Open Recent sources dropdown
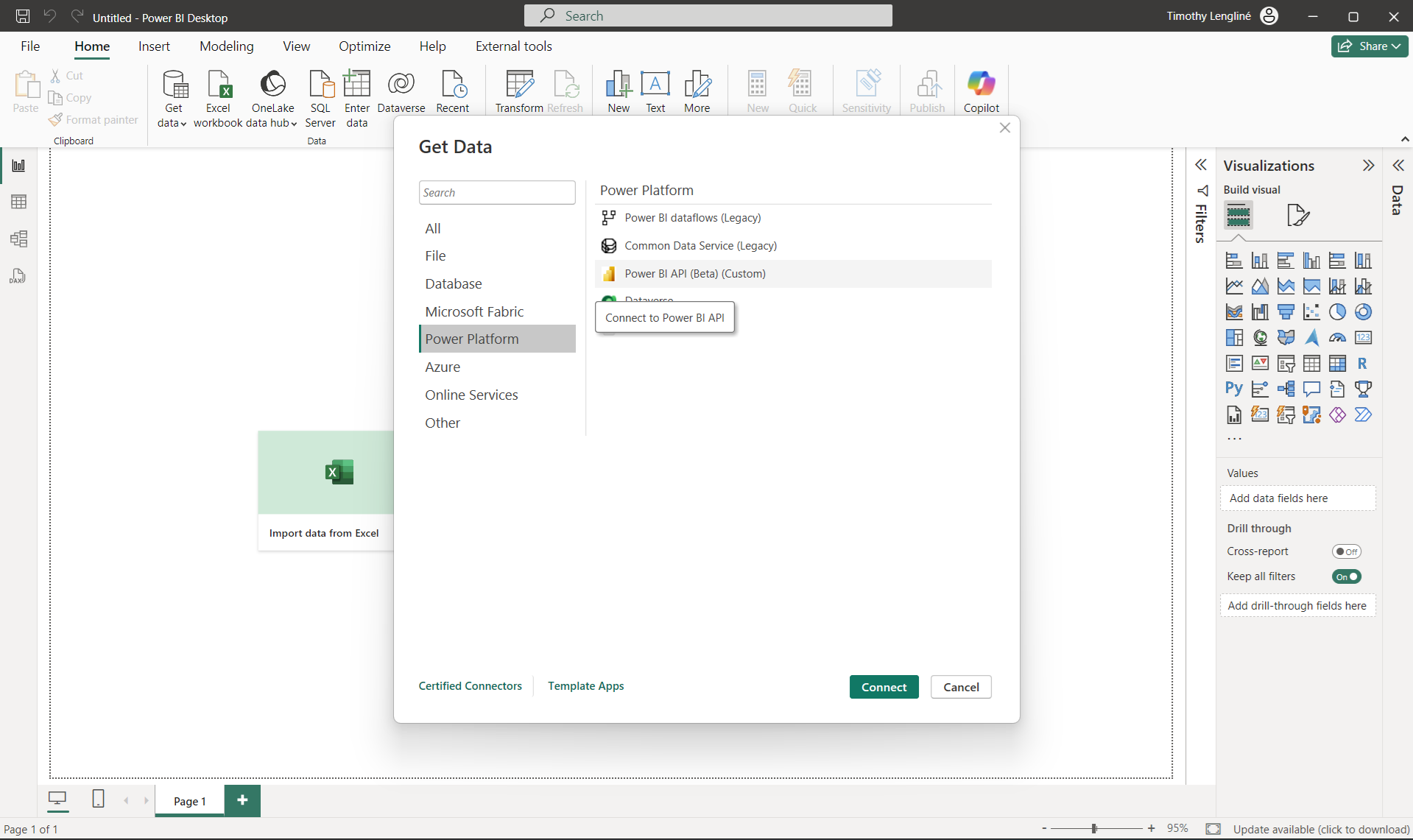 [x=452, y=92]
